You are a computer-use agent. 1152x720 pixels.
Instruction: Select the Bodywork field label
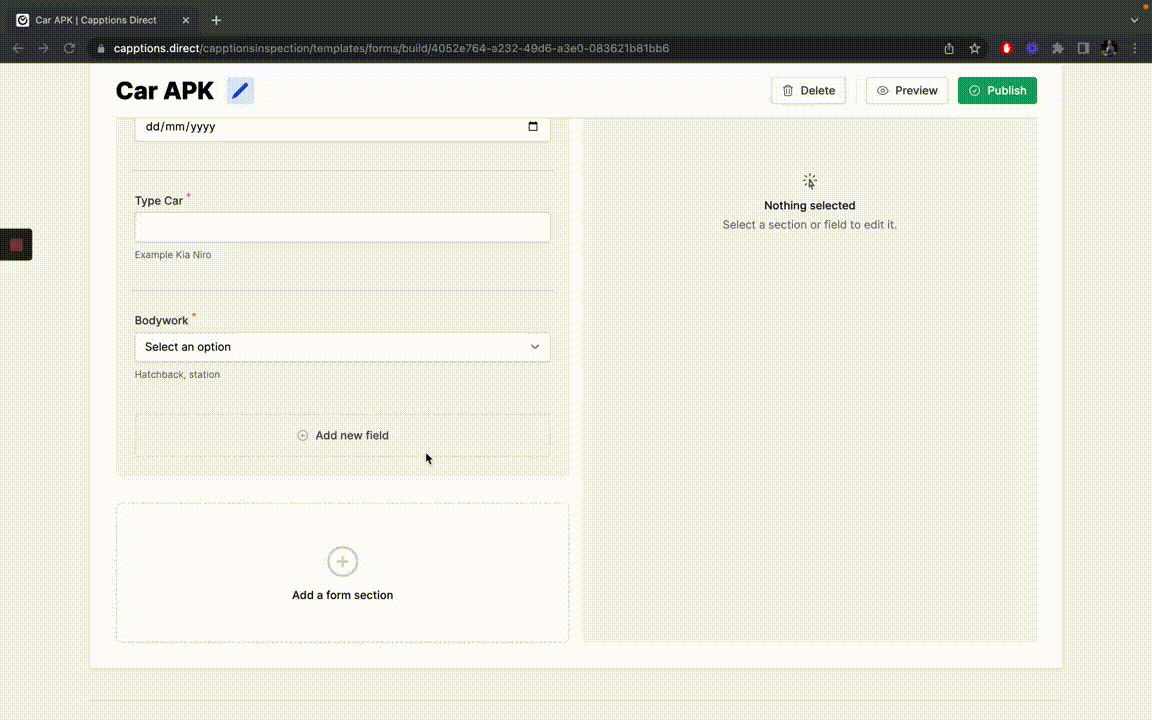(x=162, y=320)
